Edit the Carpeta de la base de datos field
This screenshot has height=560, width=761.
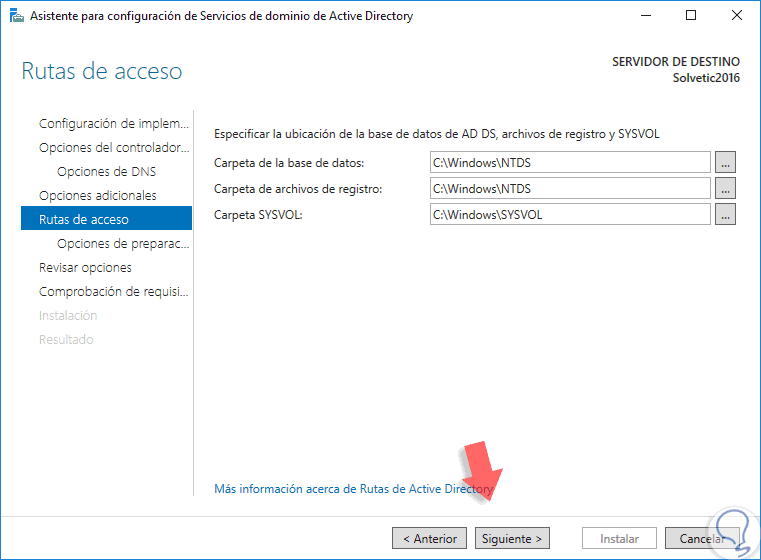click(x=570, y=162)
